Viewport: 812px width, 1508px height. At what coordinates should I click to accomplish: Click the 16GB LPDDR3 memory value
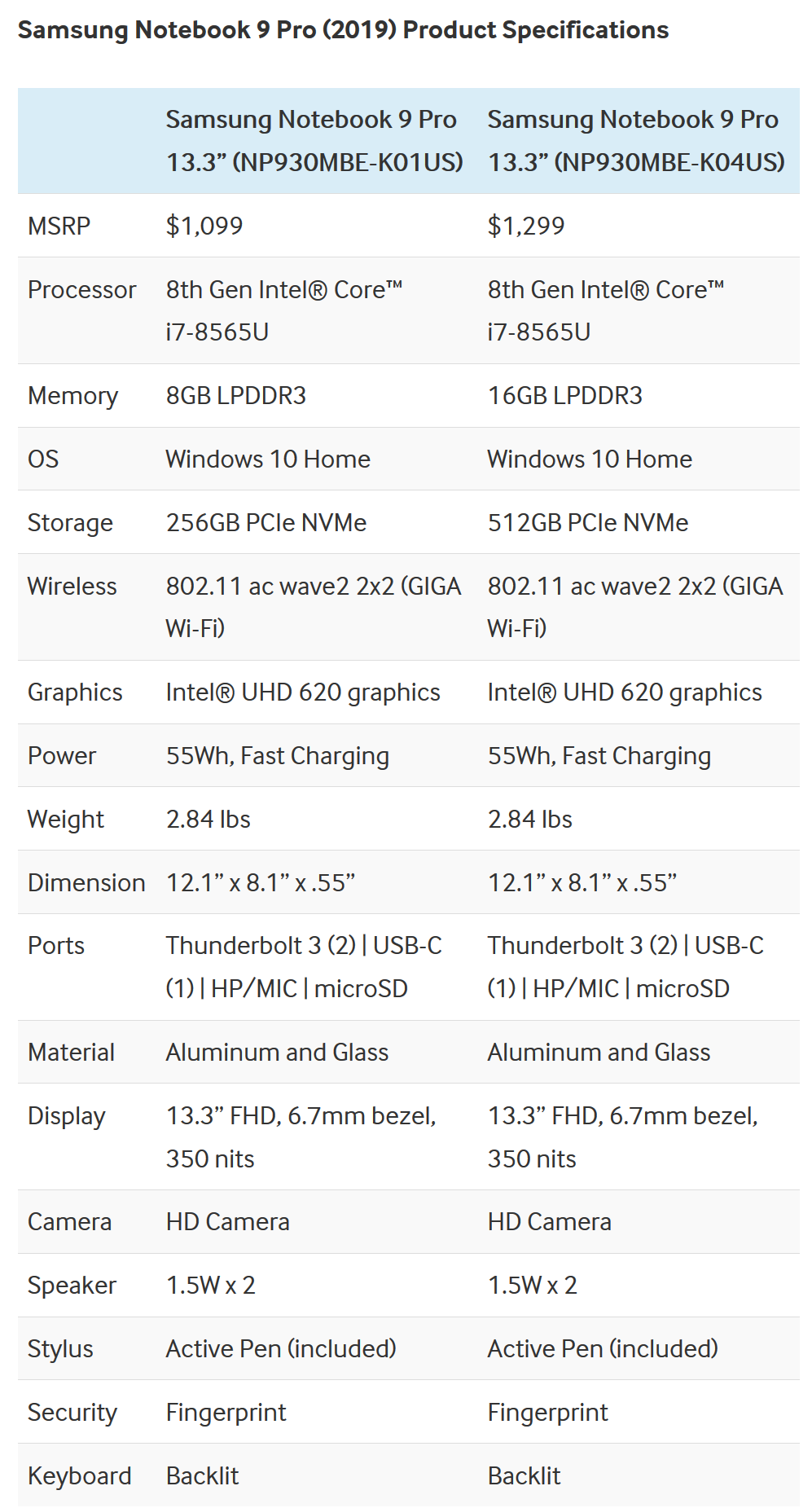(x=564, y=395)
